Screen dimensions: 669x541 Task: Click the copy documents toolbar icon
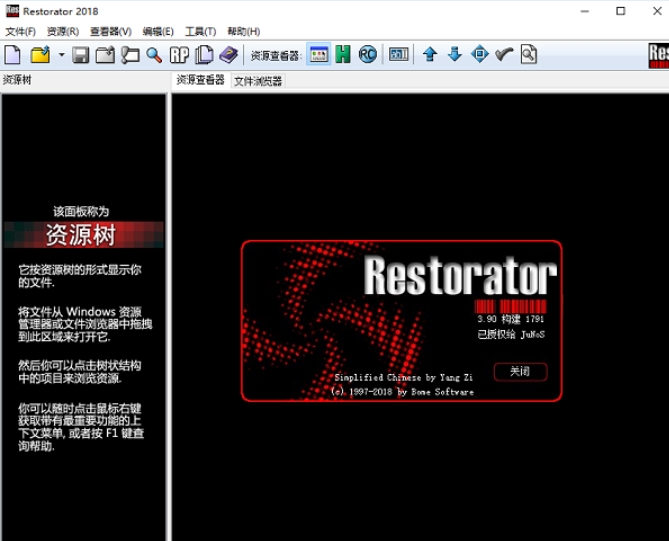point(204,55)
